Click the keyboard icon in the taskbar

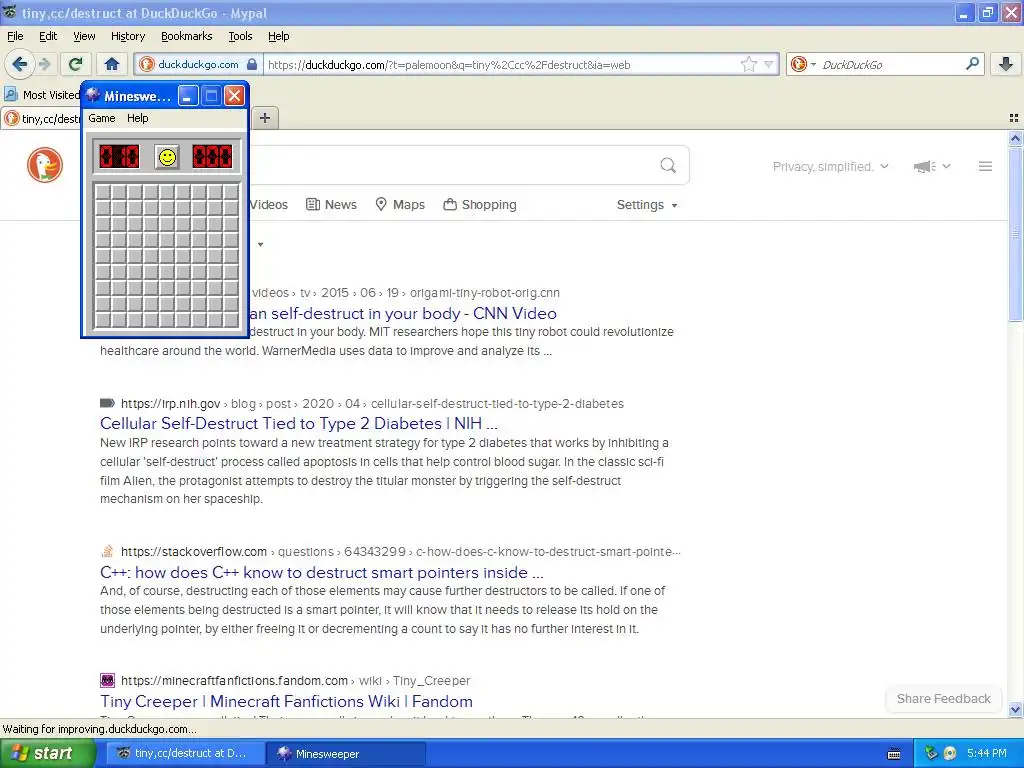[x=894, y=754]
